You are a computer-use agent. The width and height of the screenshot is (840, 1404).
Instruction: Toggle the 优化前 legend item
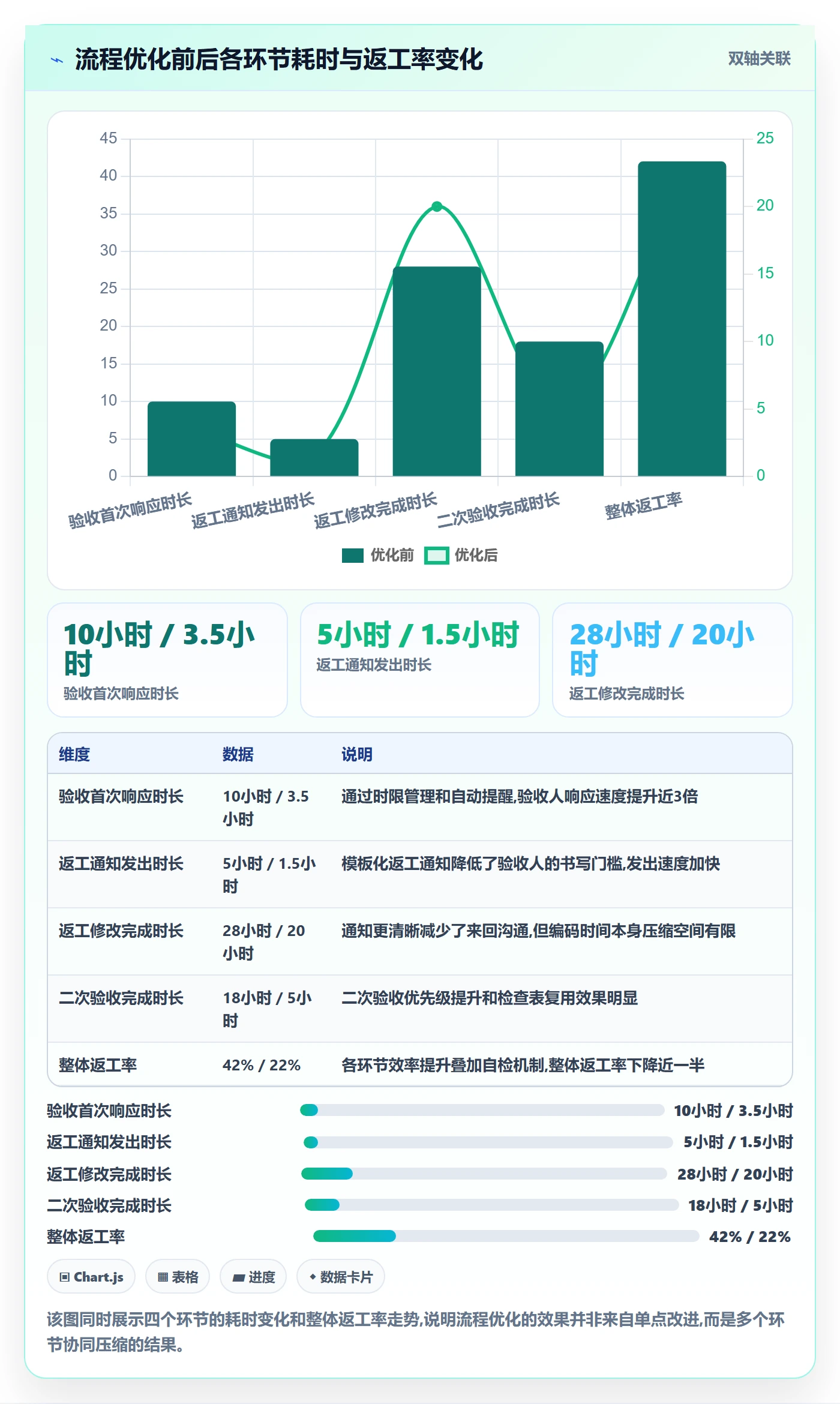tap(378, 555)
